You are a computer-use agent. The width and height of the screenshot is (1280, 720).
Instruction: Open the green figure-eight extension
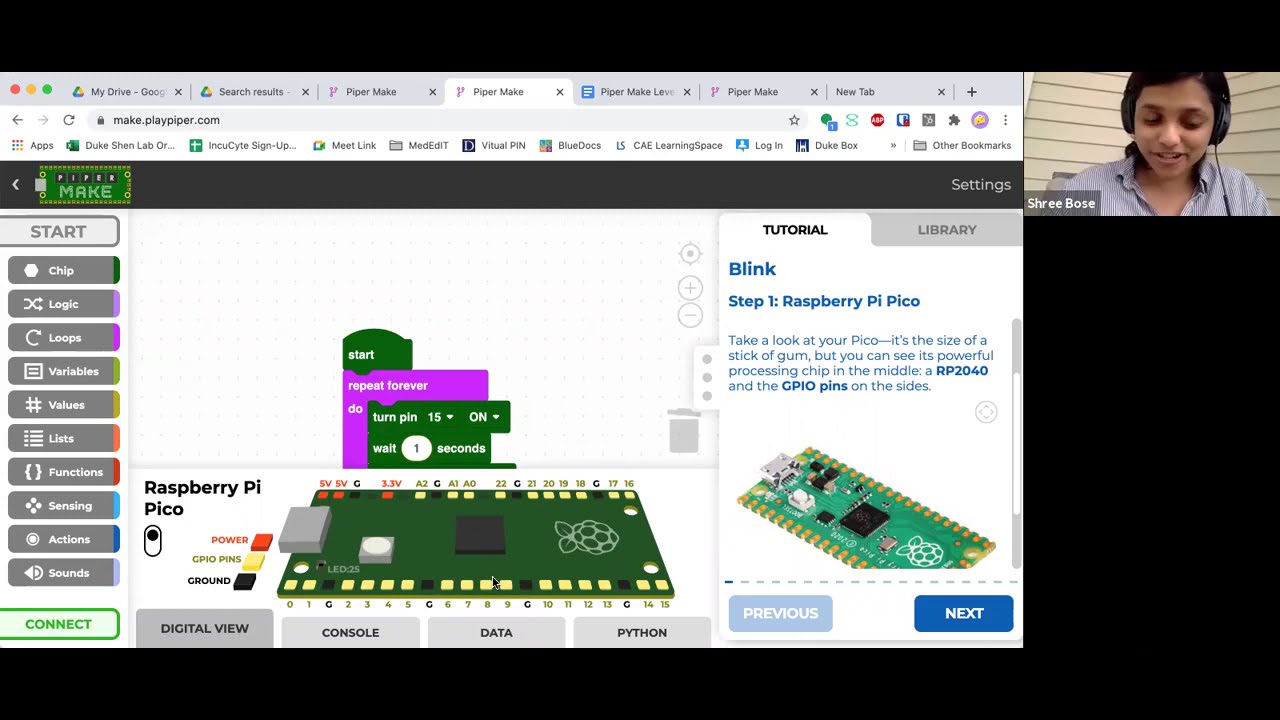point(852,120)
